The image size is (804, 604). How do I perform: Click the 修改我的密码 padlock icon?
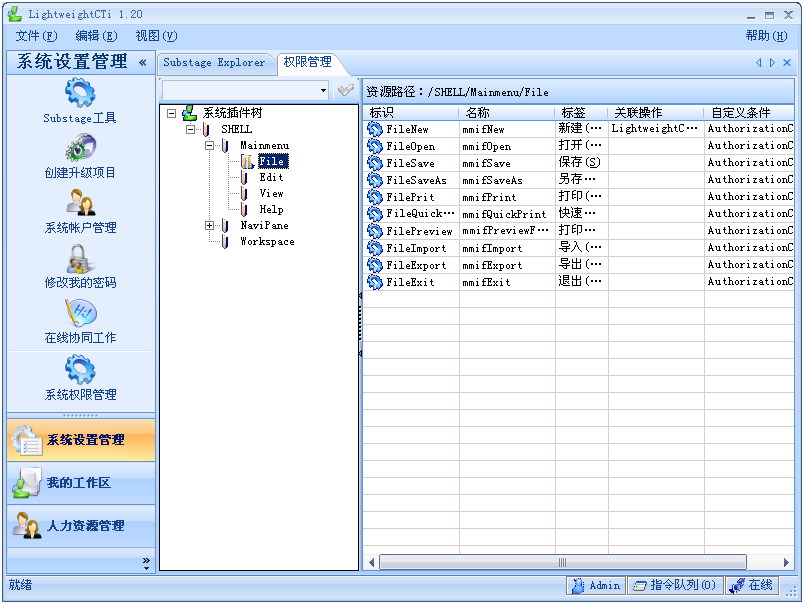(80, 258)
